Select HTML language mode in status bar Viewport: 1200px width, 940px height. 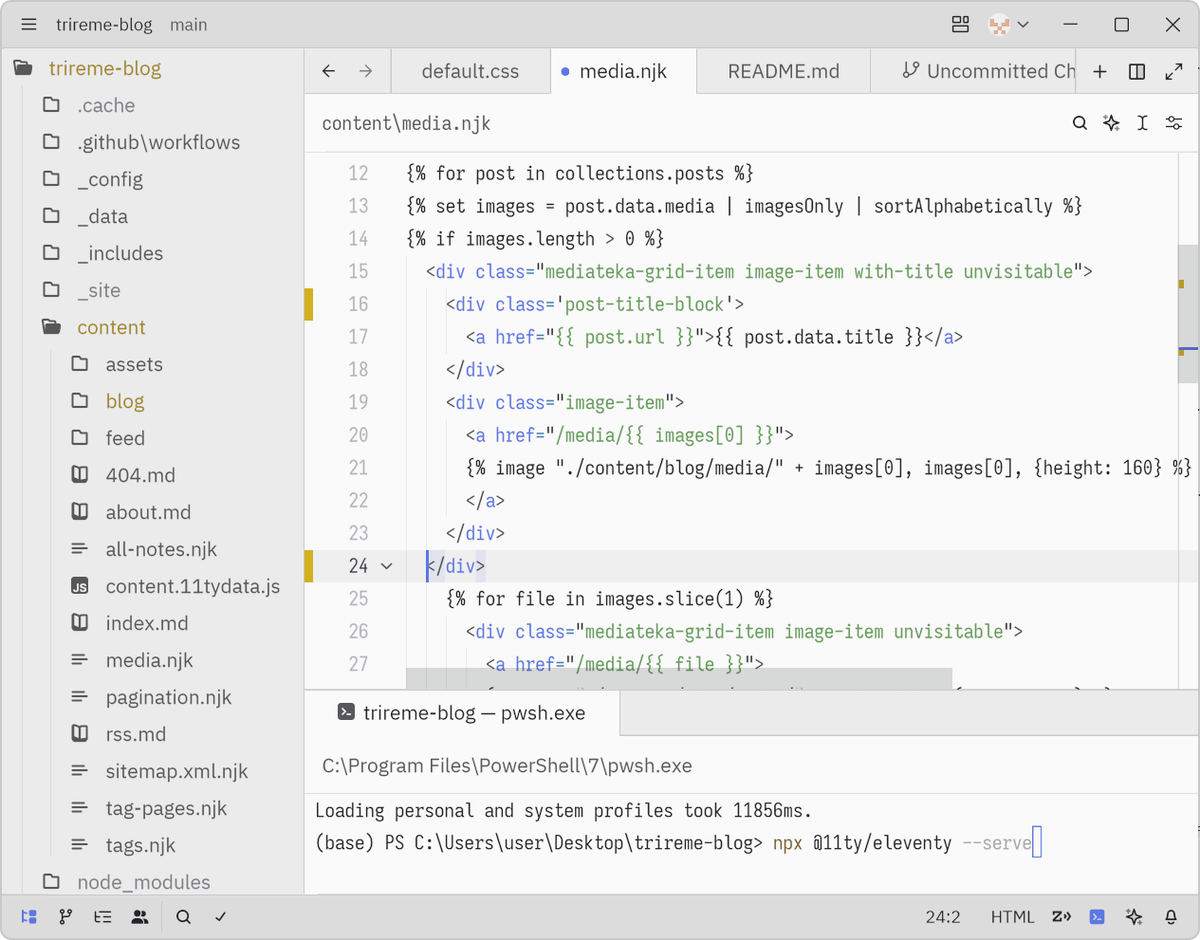[1012, 916]
